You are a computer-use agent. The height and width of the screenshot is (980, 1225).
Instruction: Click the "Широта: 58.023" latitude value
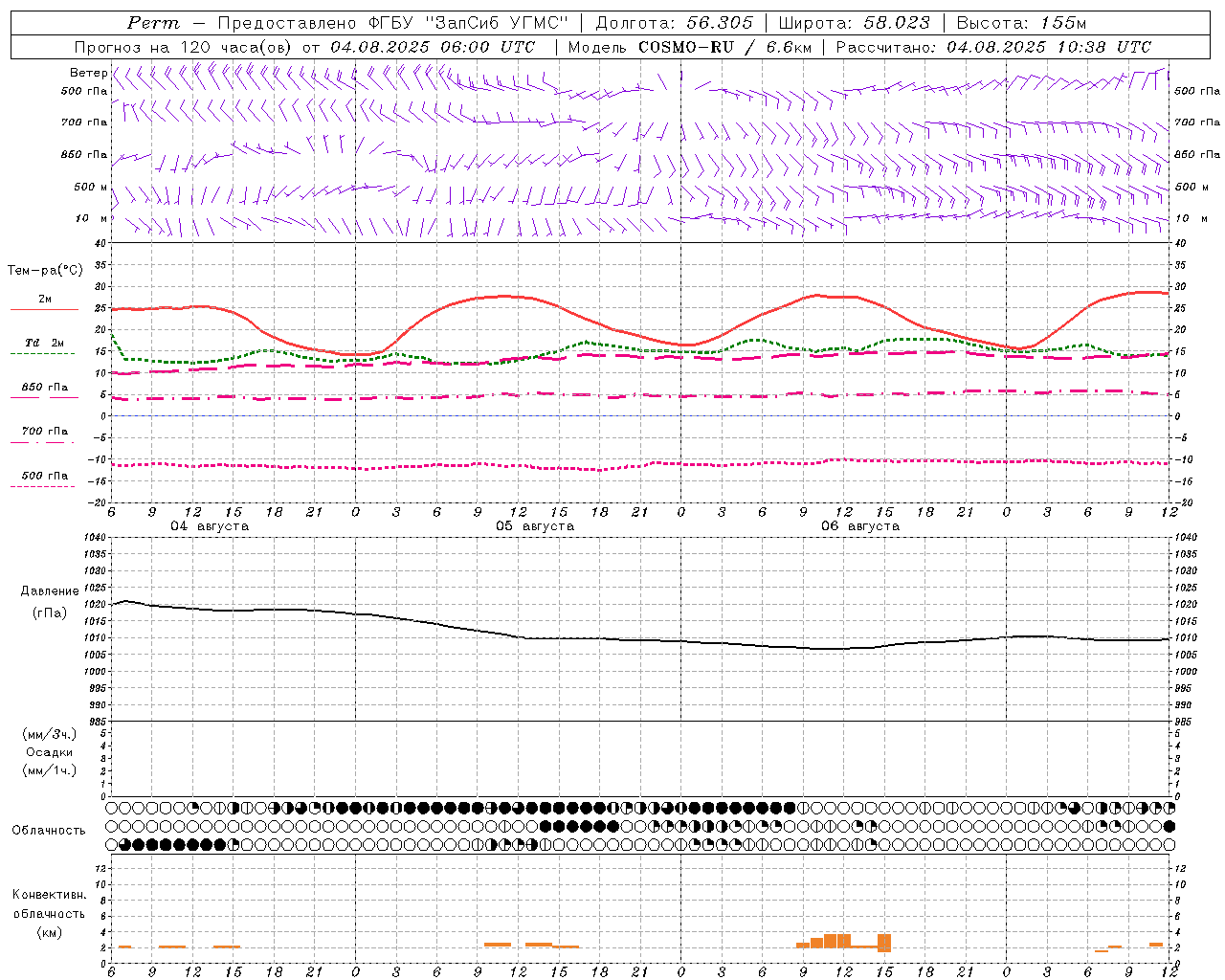click(x=854, y=23)
